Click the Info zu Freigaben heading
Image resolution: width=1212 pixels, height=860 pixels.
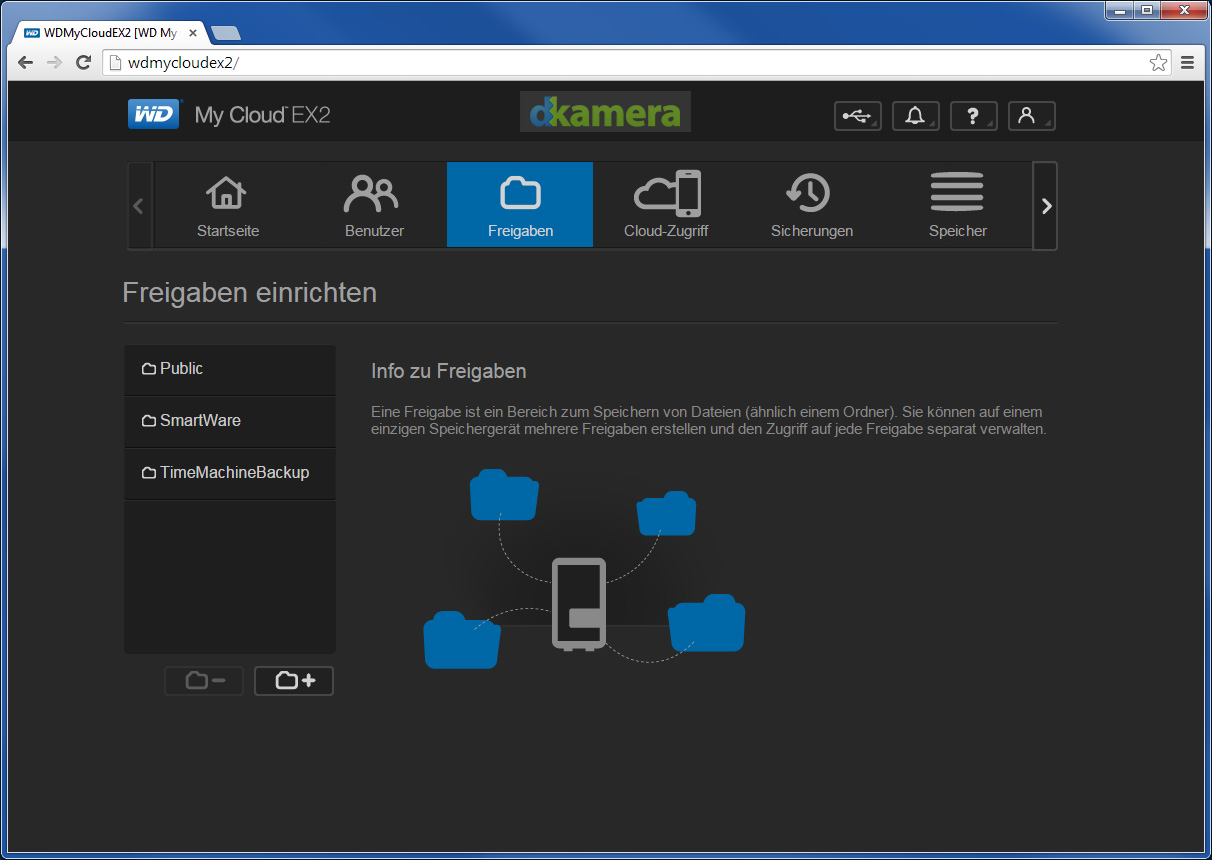448,371
